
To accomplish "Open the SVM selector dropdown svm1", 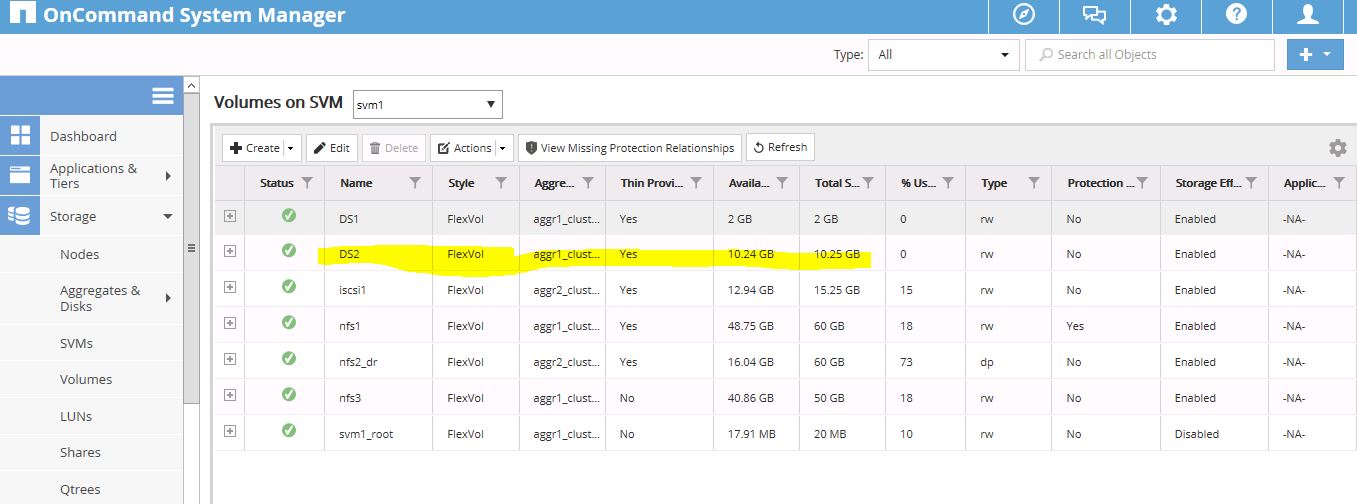I will 428,104.
